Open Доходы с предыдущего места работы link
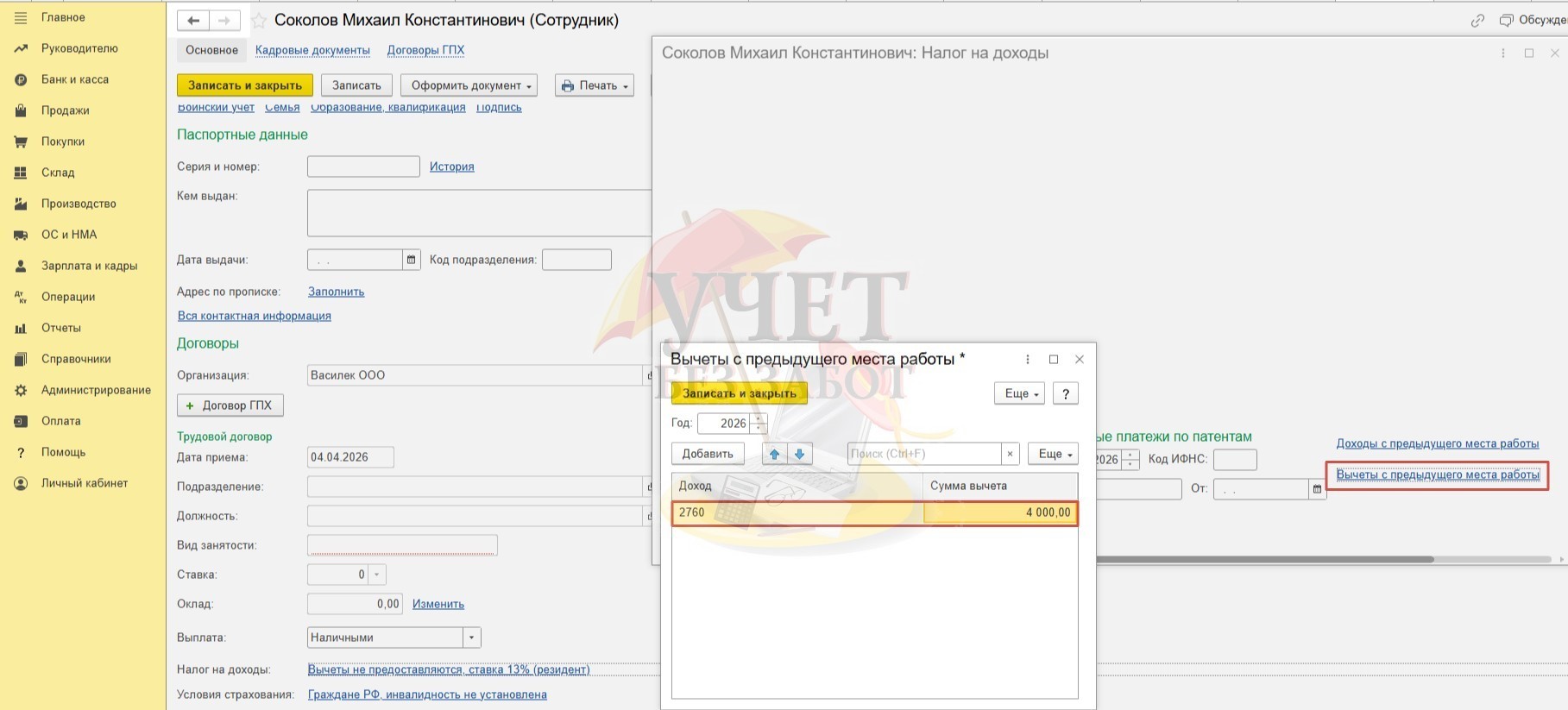The width and height of the screenshot is (1568, 710). click(x=1437, y=443)
